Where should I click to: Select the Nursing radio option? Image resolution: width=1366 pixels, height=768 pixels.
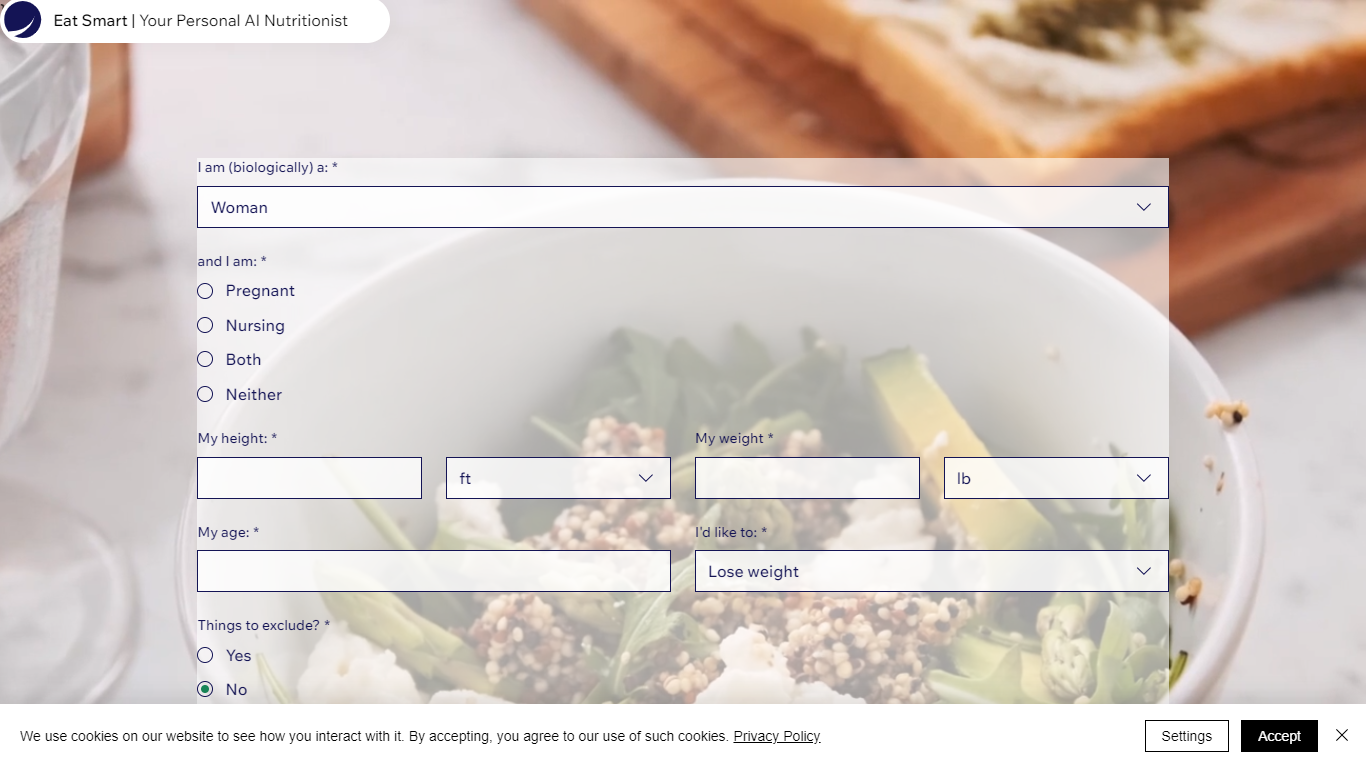[205, 325]
